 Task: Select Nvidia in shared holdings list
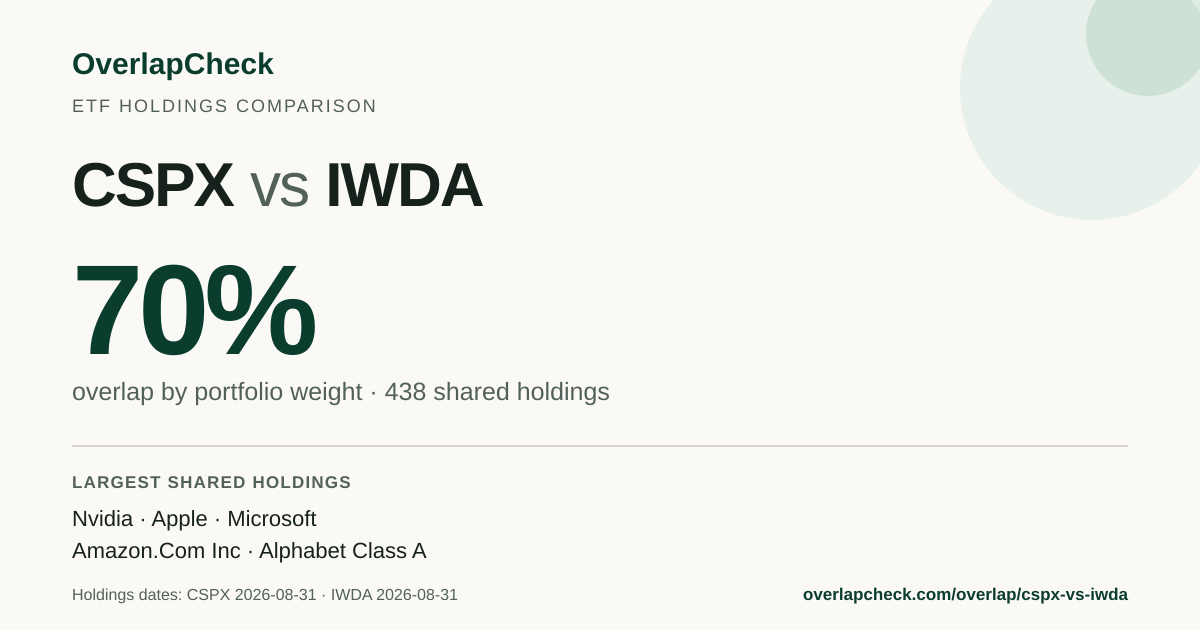point(102,519)
